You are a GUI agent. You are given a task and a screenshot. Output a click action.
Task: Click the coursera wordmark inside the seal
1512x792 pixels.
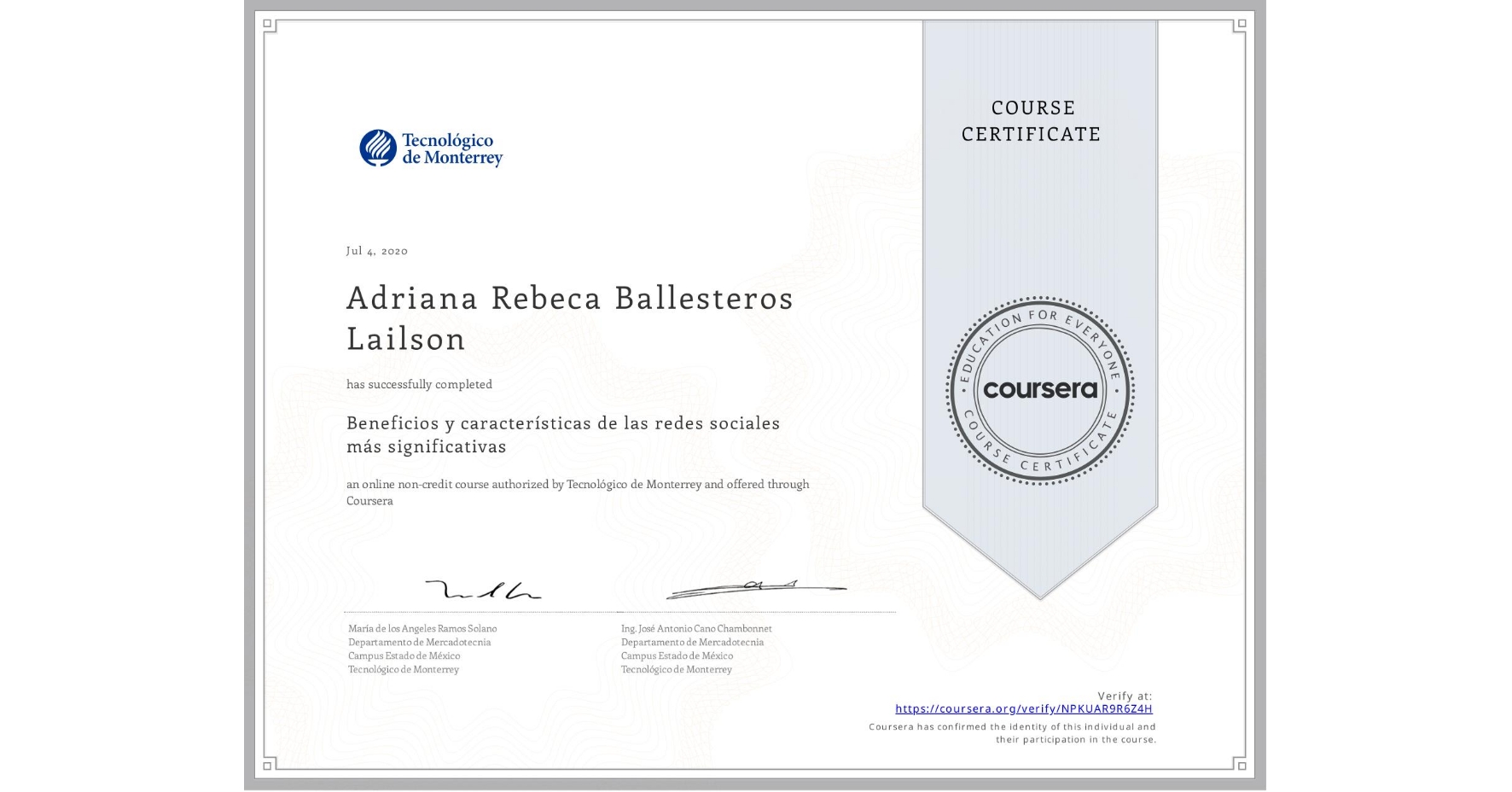[x=1040, y=389]
